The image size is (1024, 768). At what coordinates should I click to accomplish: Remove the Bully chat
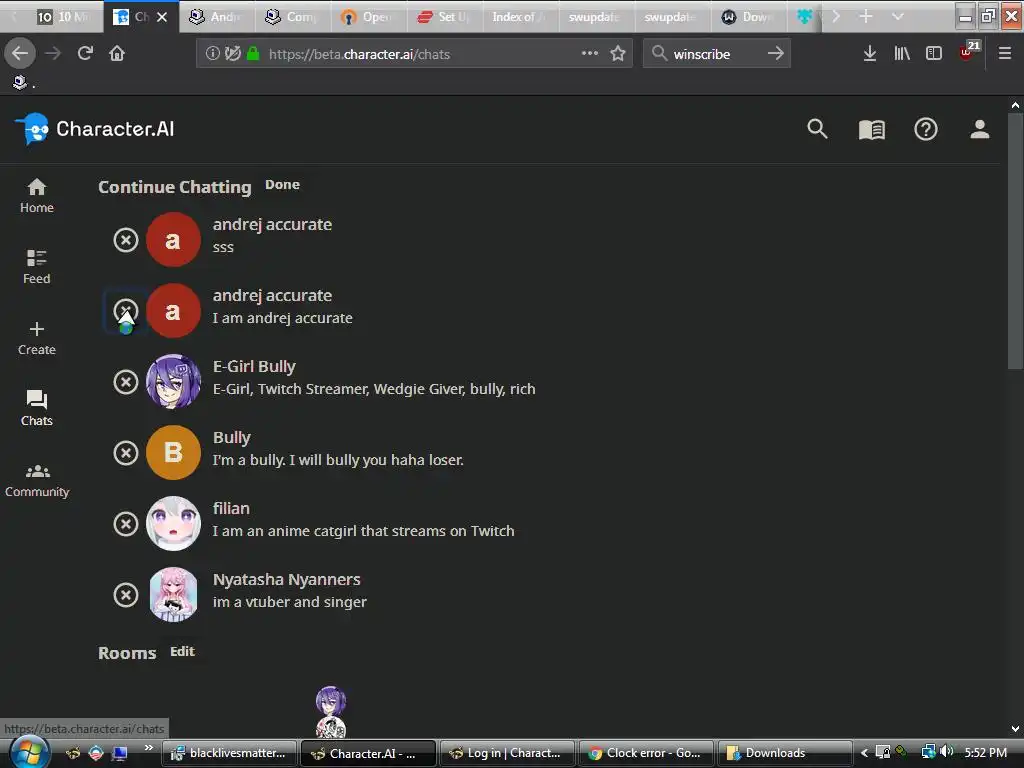pos(126,453)
